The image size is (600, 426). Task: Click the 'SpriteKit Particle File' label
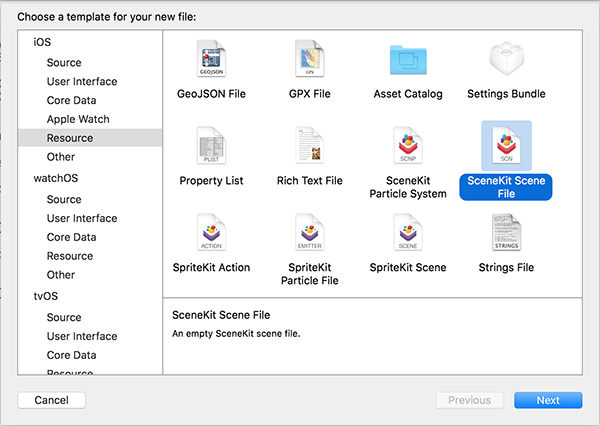(310, 274)
